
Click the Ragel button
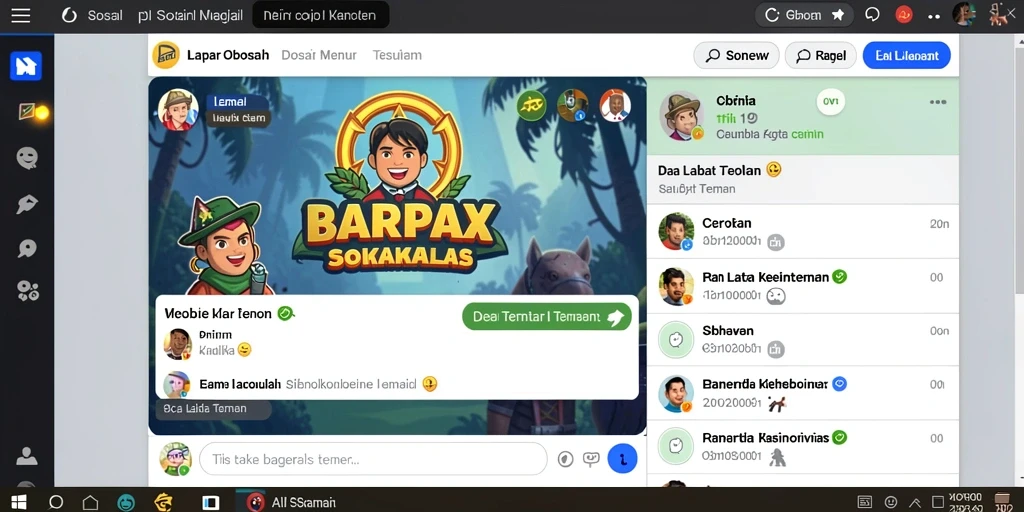(x=820, y=56)
